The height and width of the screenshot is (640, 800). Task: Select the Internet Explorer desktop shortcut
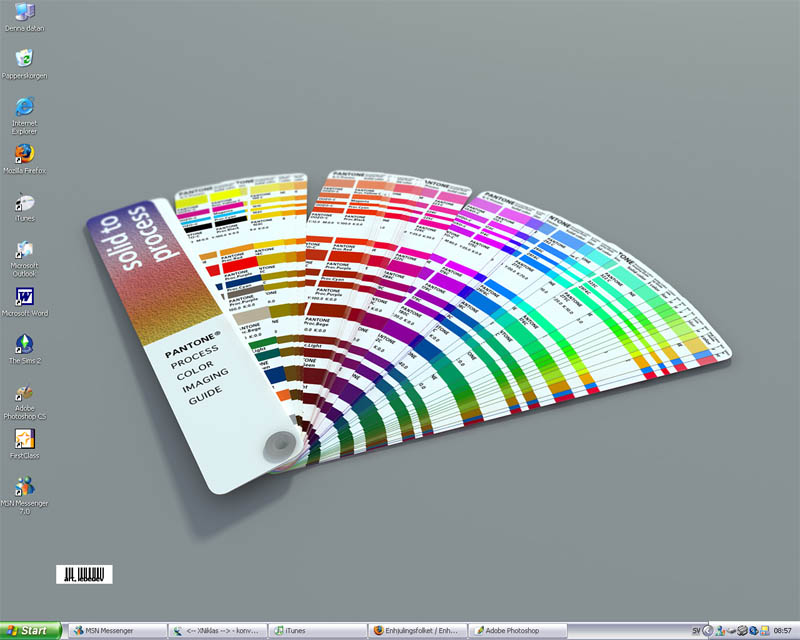24,116
